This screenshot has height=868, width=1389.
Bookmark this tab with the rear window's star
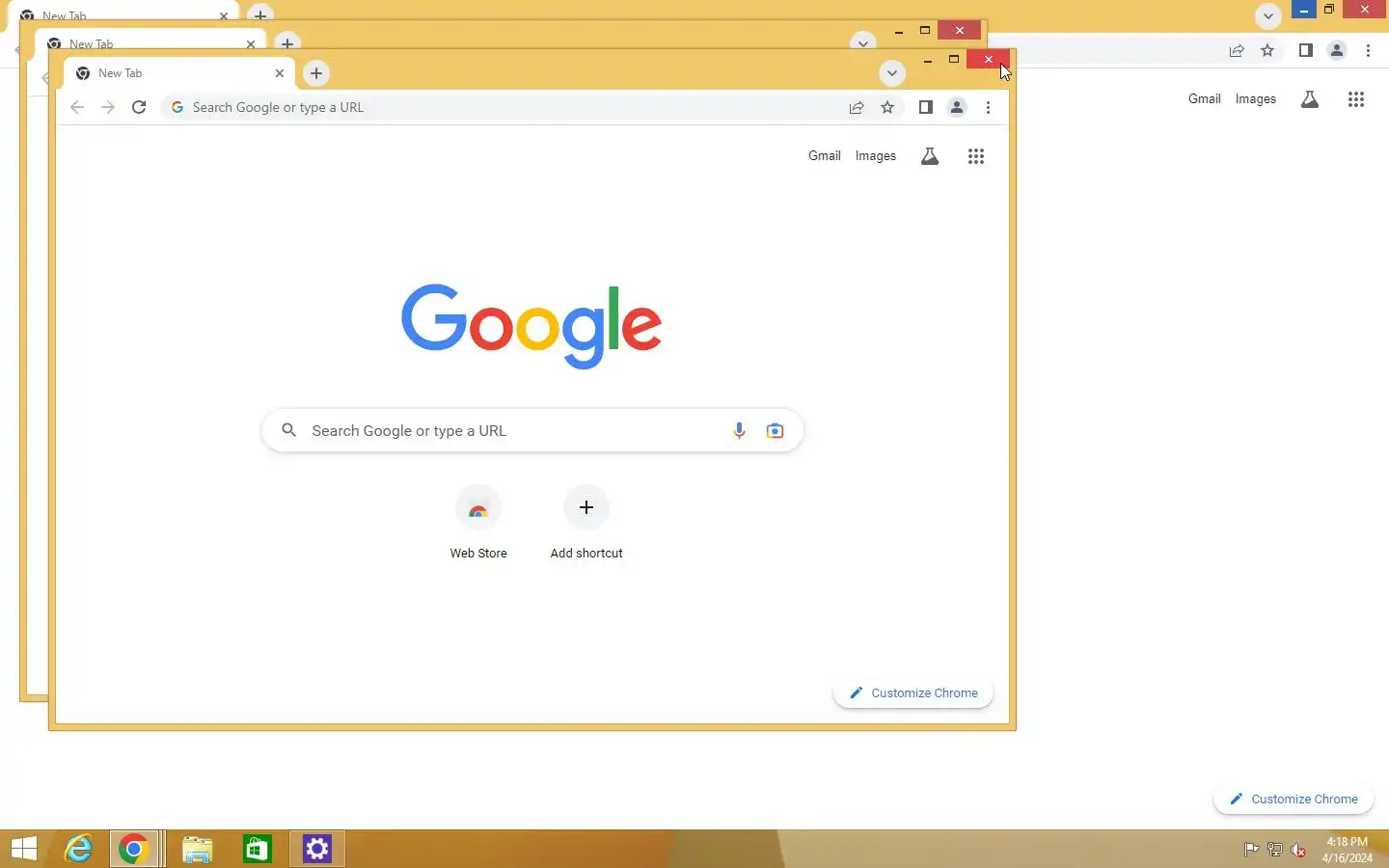coord(1267,50)
